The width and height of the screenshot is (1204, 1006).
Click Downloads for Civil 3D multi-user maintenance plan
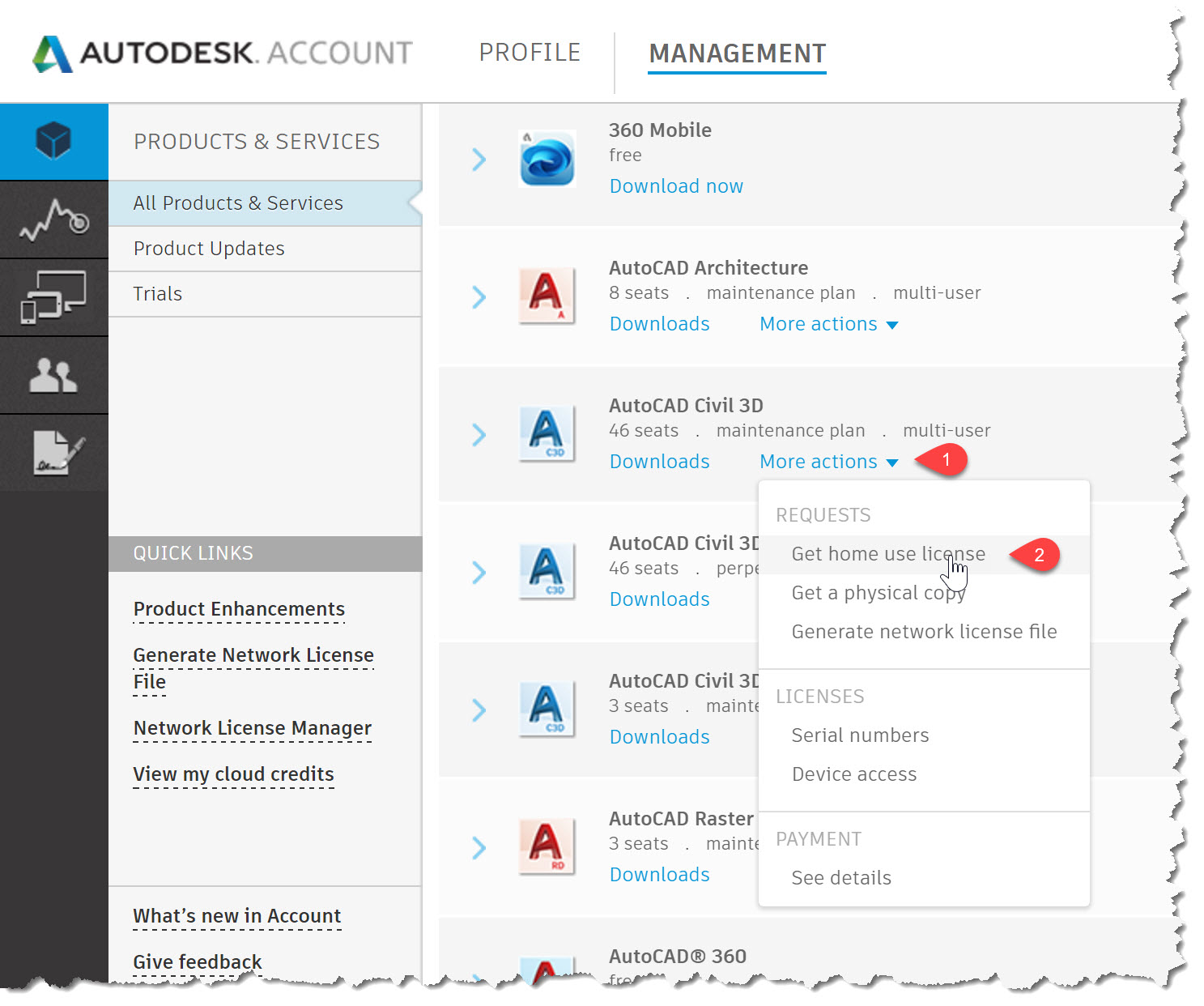(659, 462)
